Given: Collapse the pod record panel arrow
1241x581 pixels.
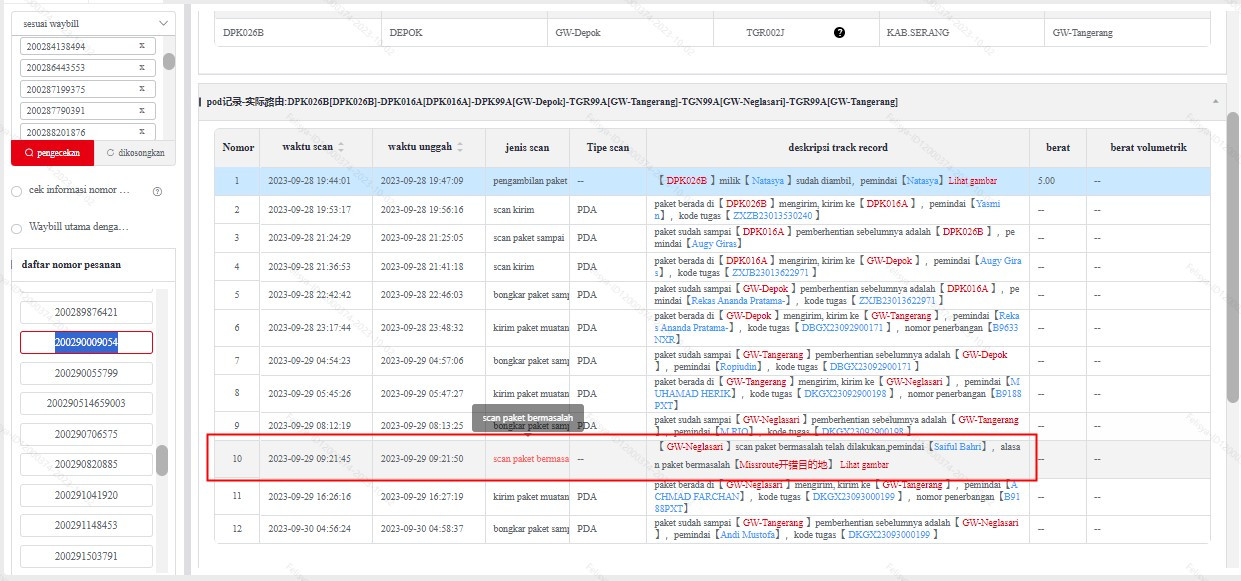Looking at the screenshot, I should click(1215, 101).
